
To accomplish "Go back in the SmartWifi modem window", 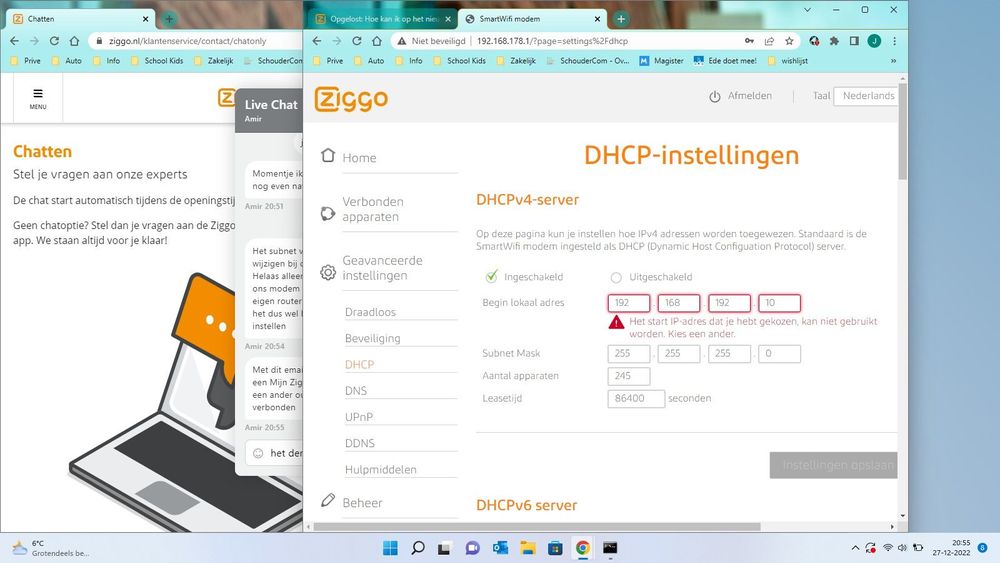I will coord(317,41).
